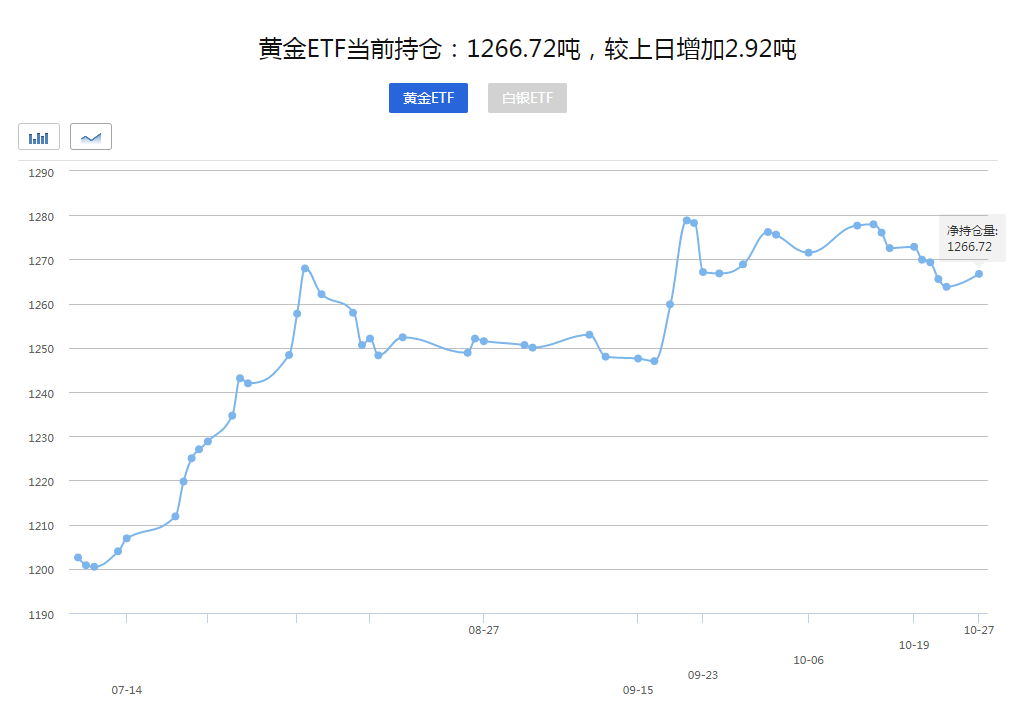This screenshot has width=1012, height=708.
Task: Click the 10-06 date label
Action: tap(808, 660)
